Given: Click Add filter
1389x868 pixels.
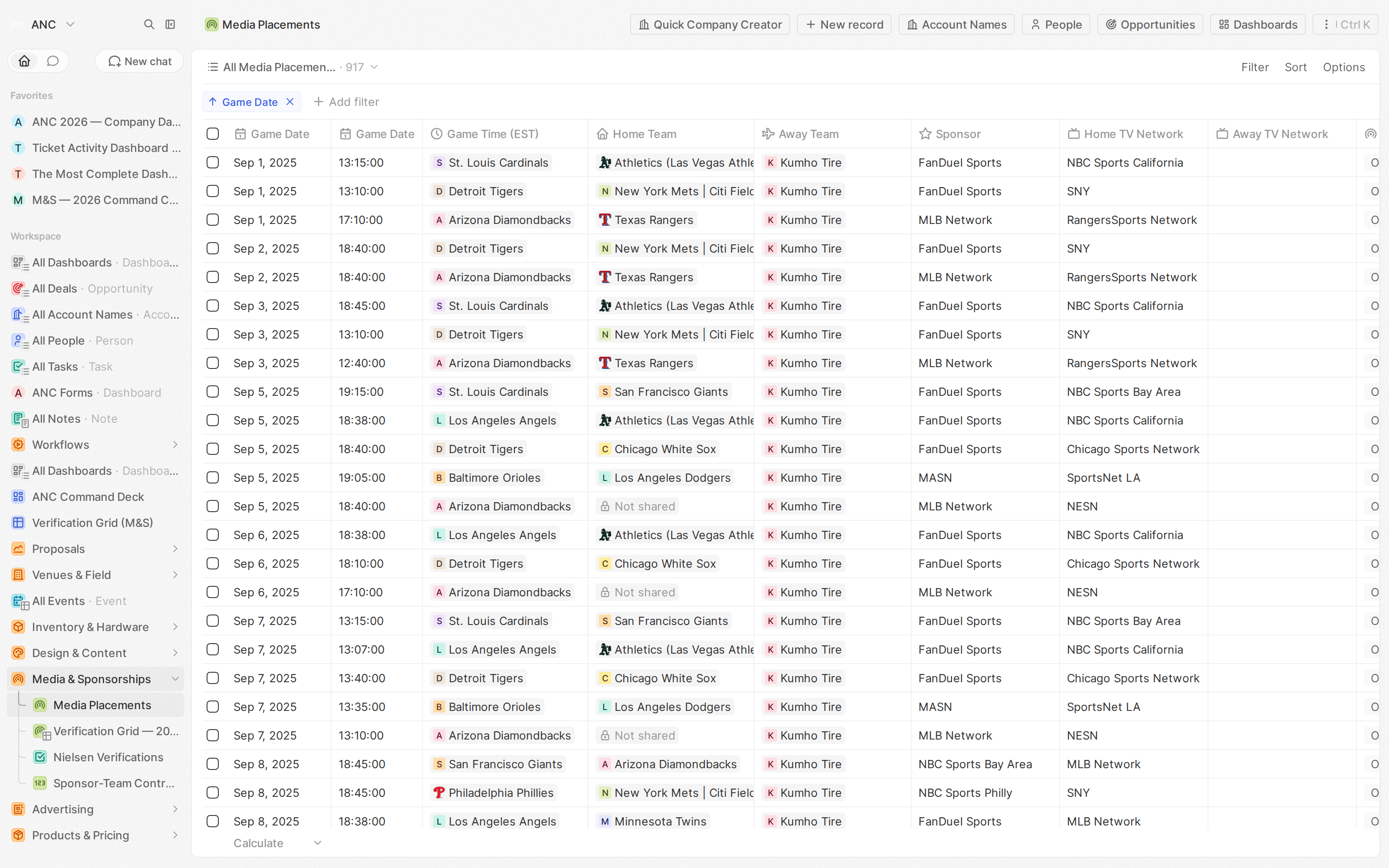Looking at the screenshot, I should pyautogui.click(x=346, y=102).
